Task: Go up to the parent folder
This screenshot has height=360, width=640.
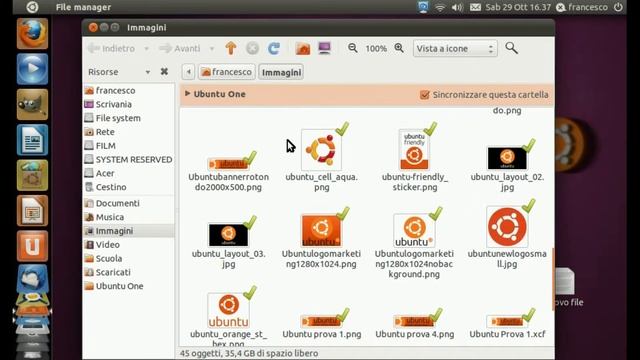Action: coord(231,49)
